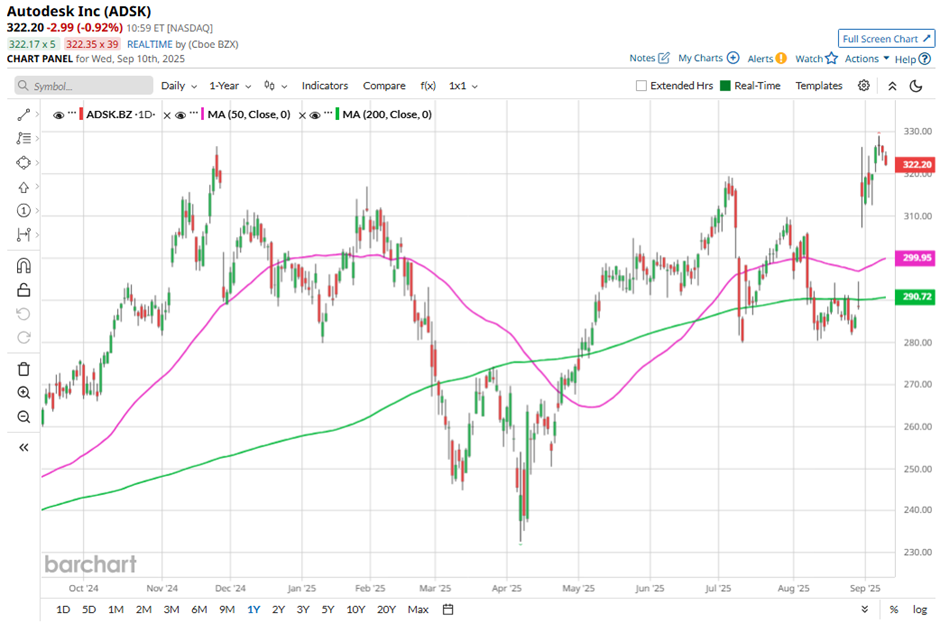940x623 pixels.
Task: Choose the shapes drawing tool
Action: (23, 162)
